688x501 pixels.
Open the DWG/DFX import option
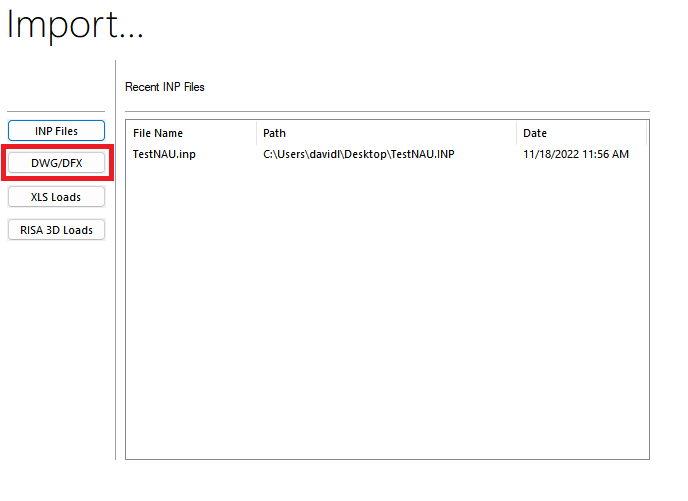point(56,163)
